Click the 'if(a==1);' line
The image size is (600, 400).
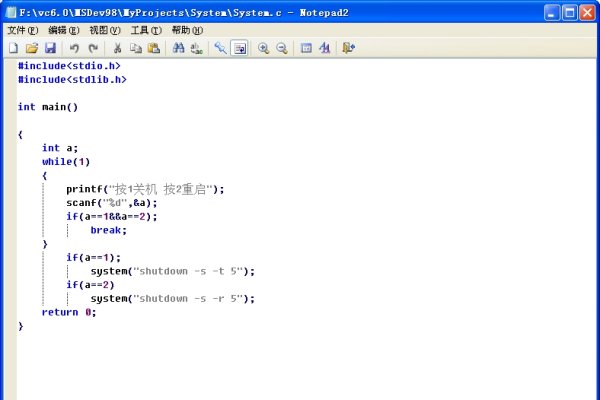pyautogui.click(x=93, y=257)
